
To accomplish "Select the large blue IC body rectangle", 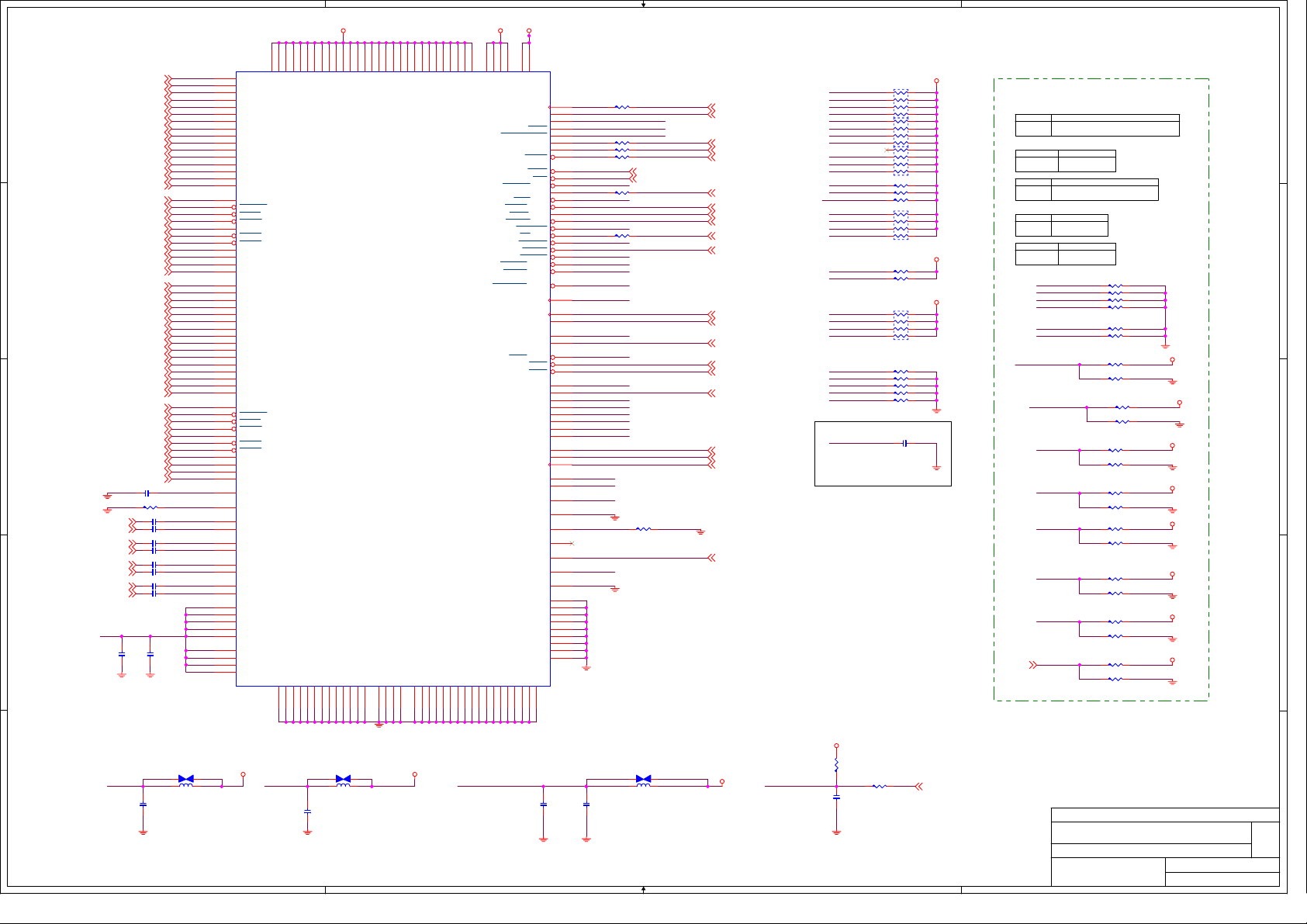I will pyautogui.click(x=392, y=379).
